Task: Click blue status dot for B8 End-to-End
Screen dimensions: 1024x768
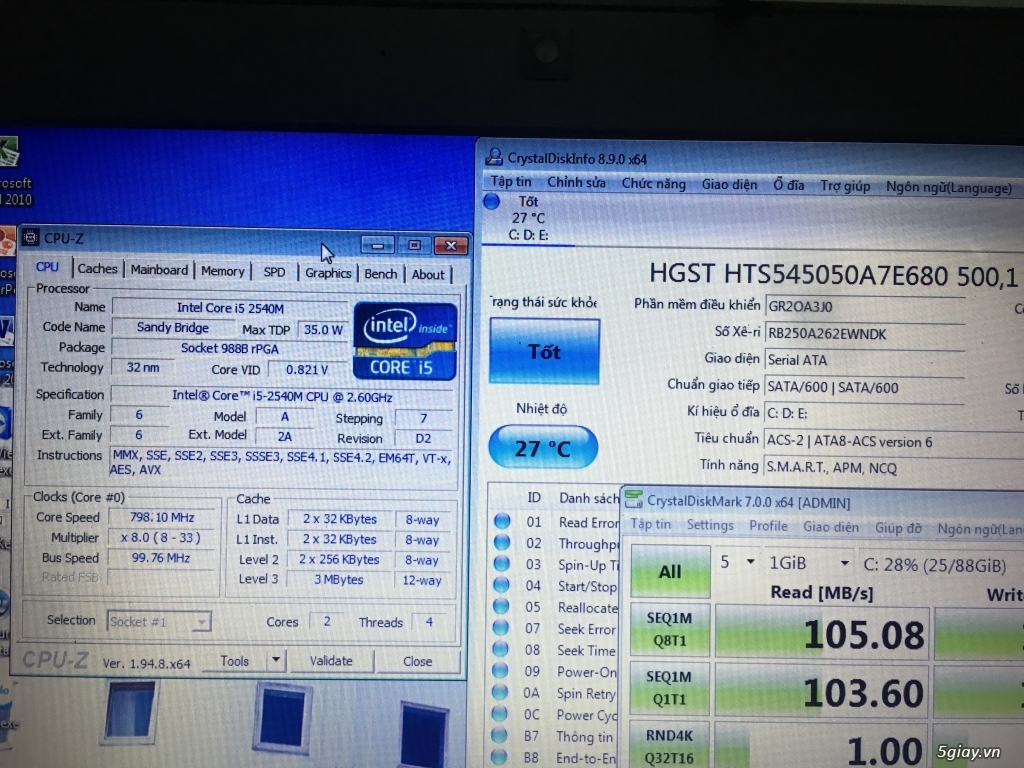Action: (499, 757)
